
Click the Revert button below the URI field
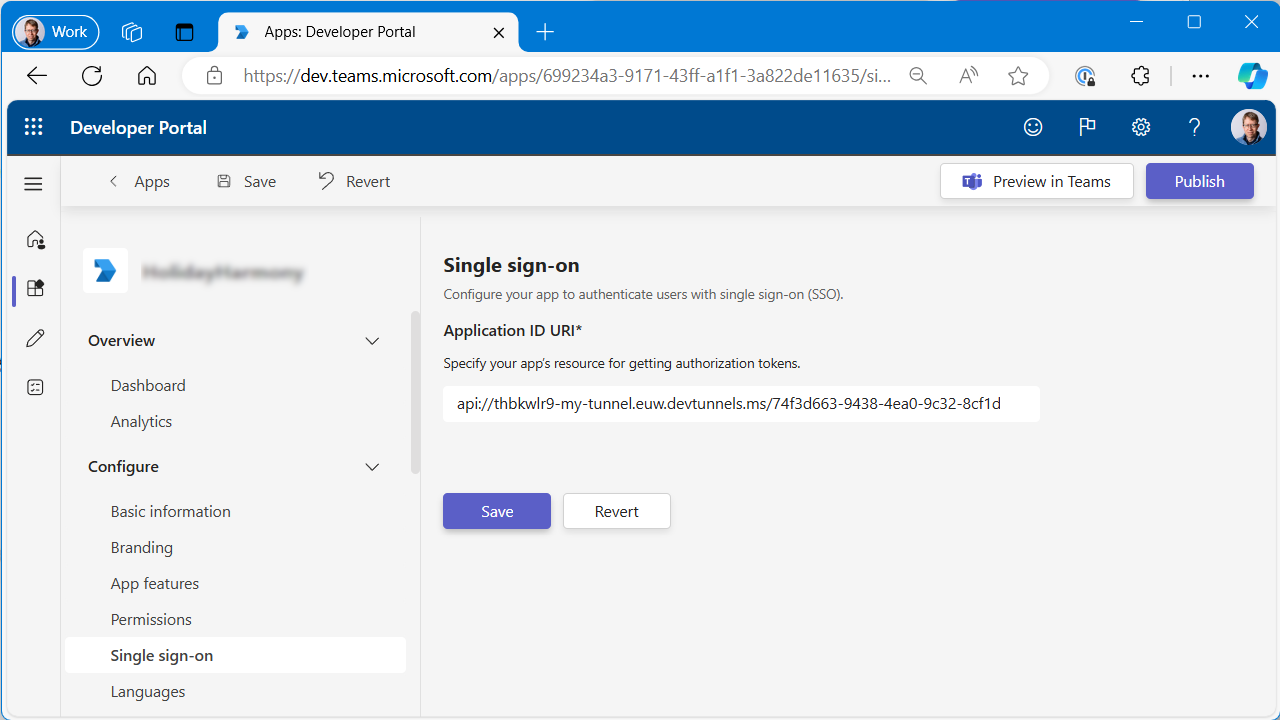coord(617,511)
